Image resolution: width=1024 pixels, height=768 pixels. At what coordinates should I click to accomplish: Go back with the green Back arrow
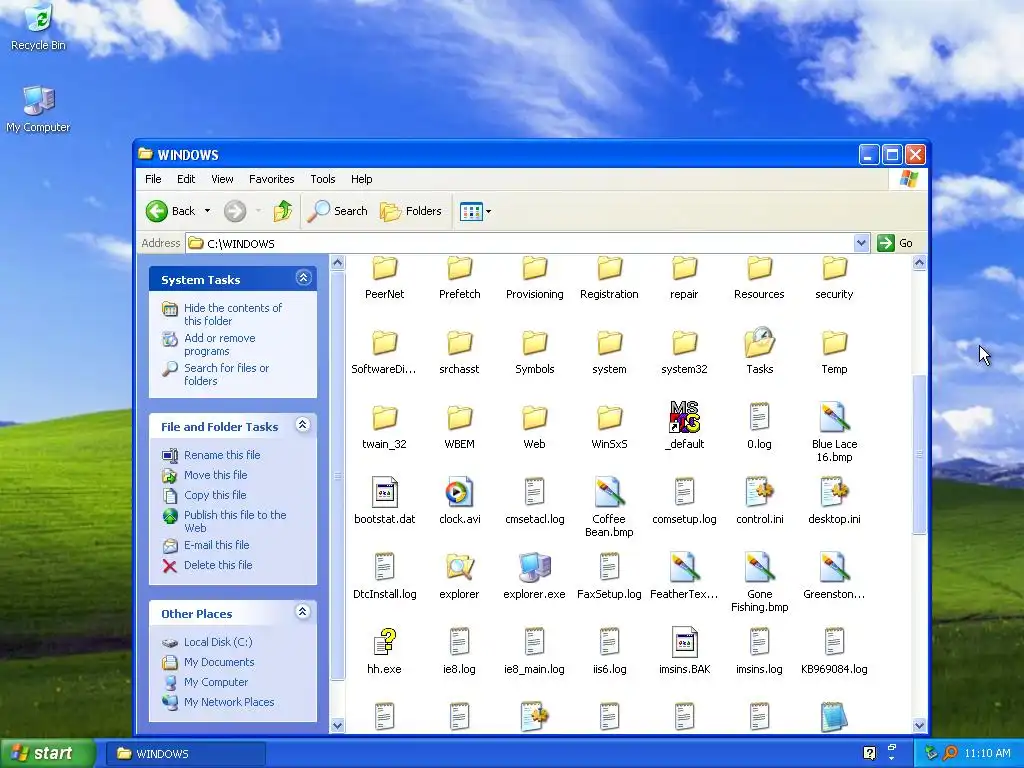[x=170, y=211]
